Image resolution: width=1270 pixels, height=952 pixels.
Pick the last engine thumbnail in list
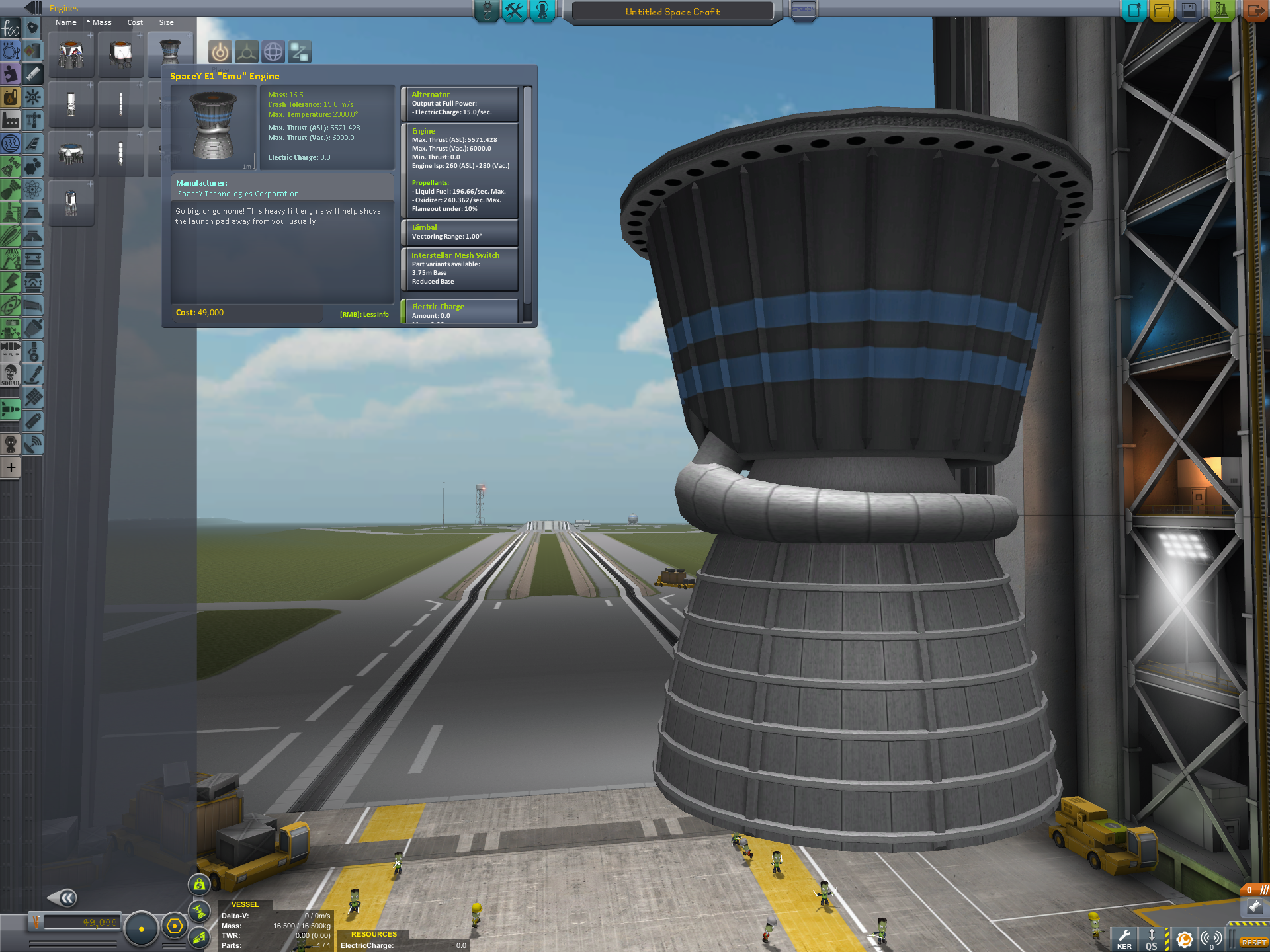click(71, 204)
